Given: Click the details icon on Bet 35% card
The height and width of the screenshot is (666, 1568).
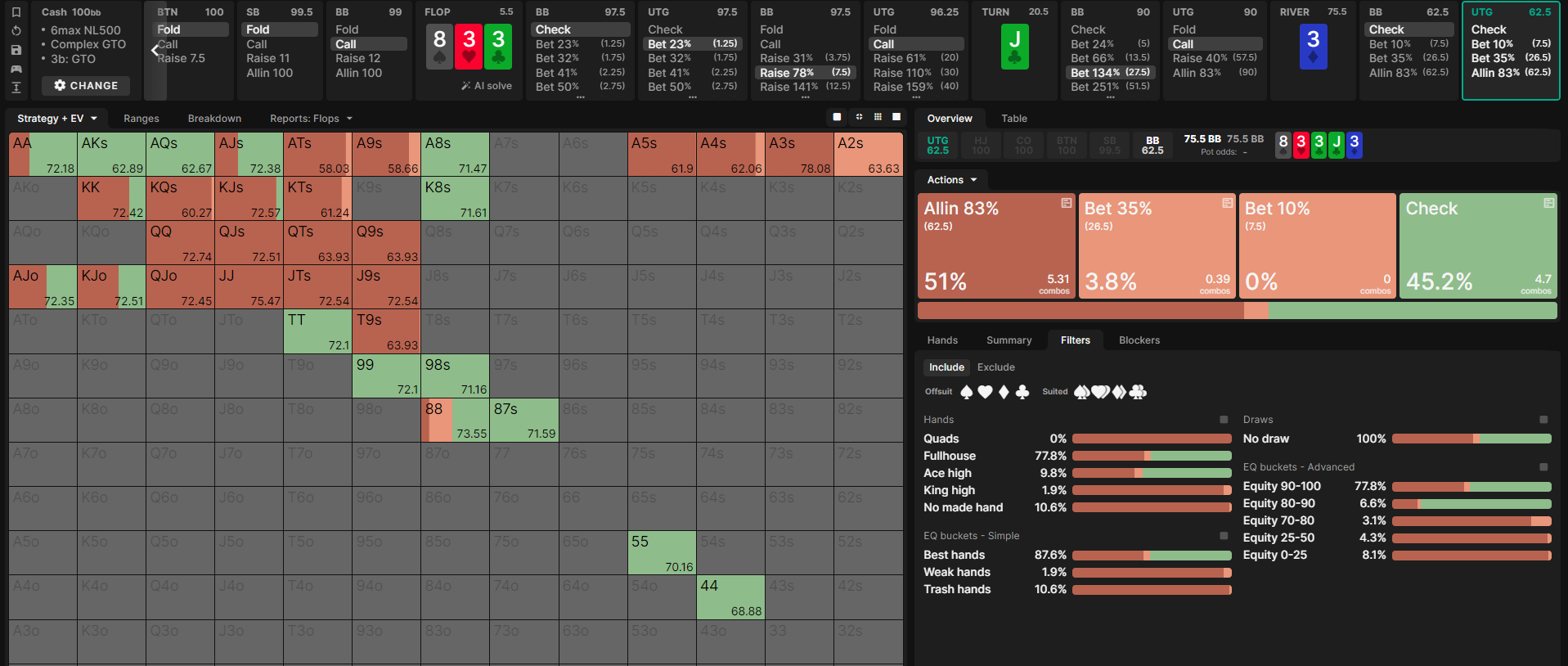Looking at the screenshot, I should (1227, 203).
